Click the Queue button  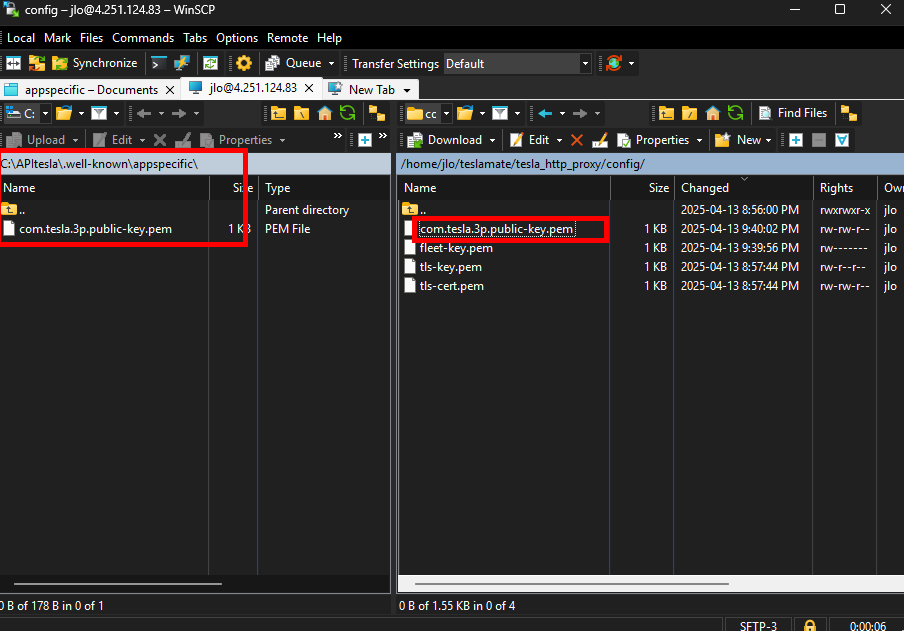tap(293, 63)
